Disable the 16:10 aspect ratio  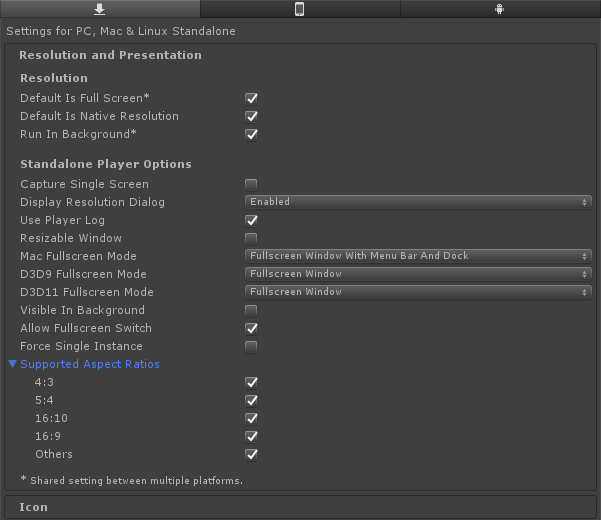pos(251,419)
